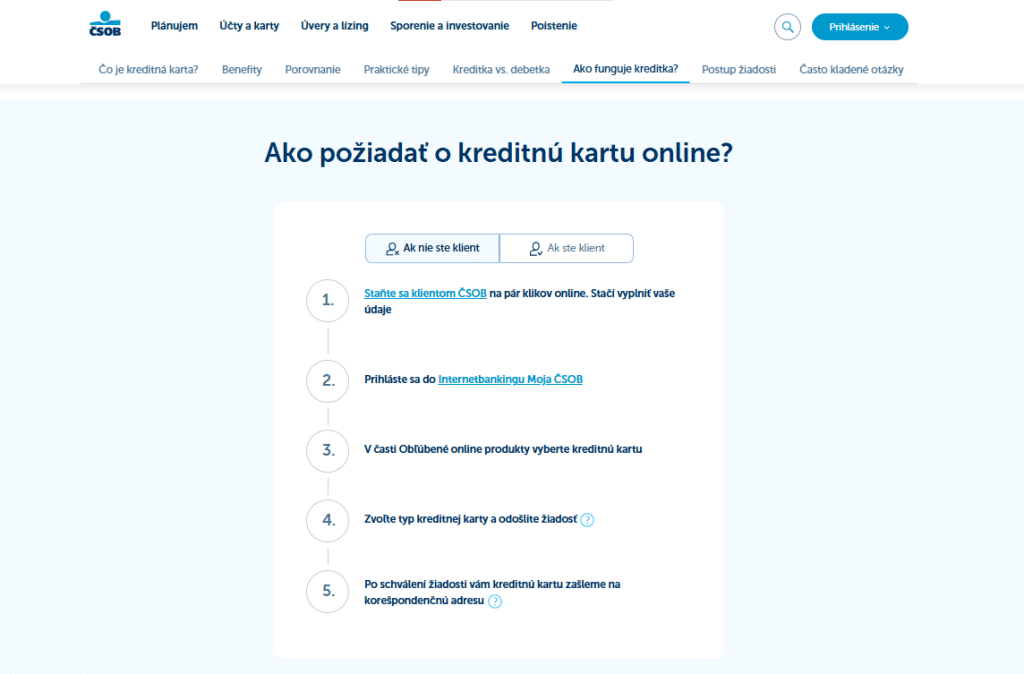Expand Sporenie a investovanie menu

pyautogui.click(x=449, y=26)
